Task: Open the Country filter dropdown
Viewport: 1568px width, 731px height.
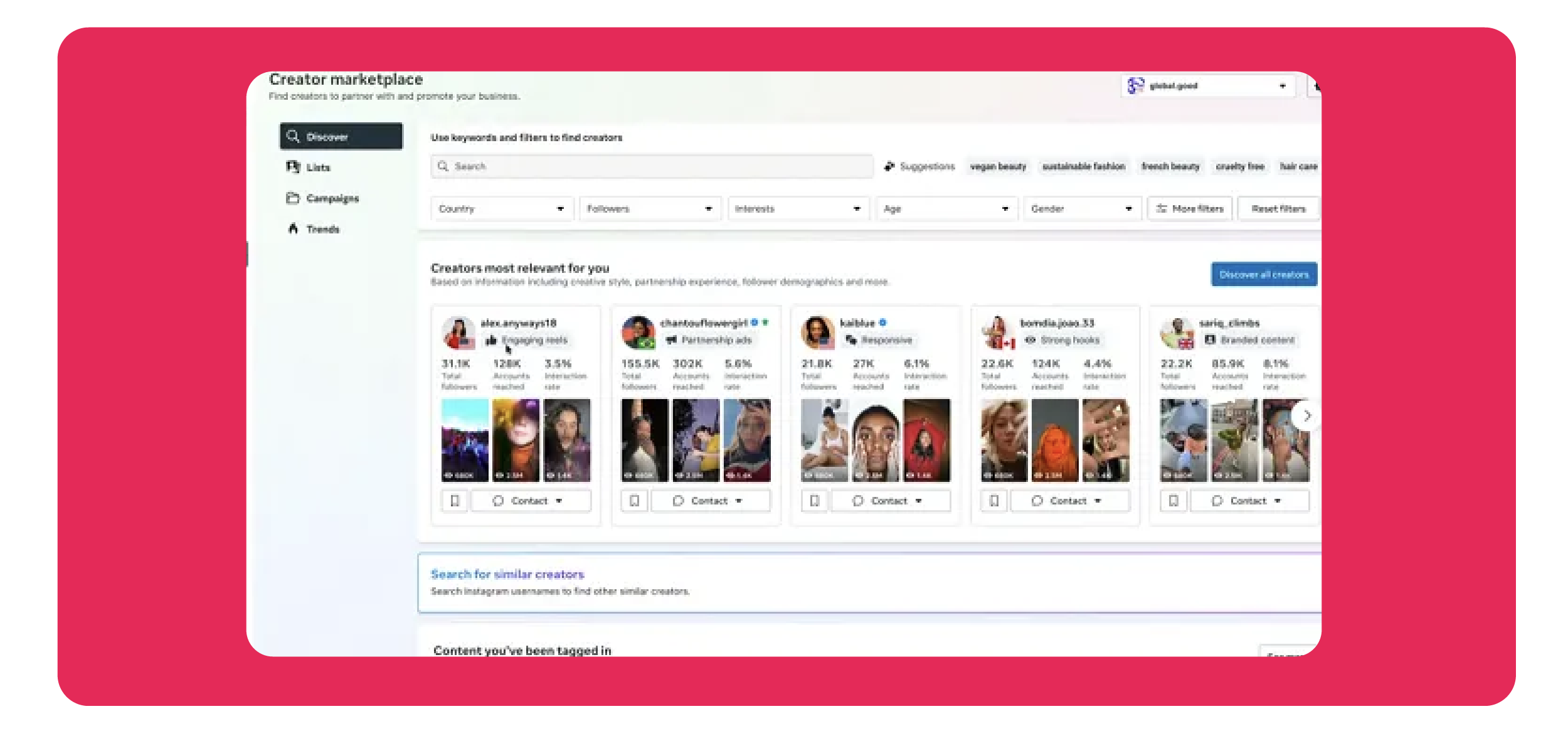Action: pos(501,209)
